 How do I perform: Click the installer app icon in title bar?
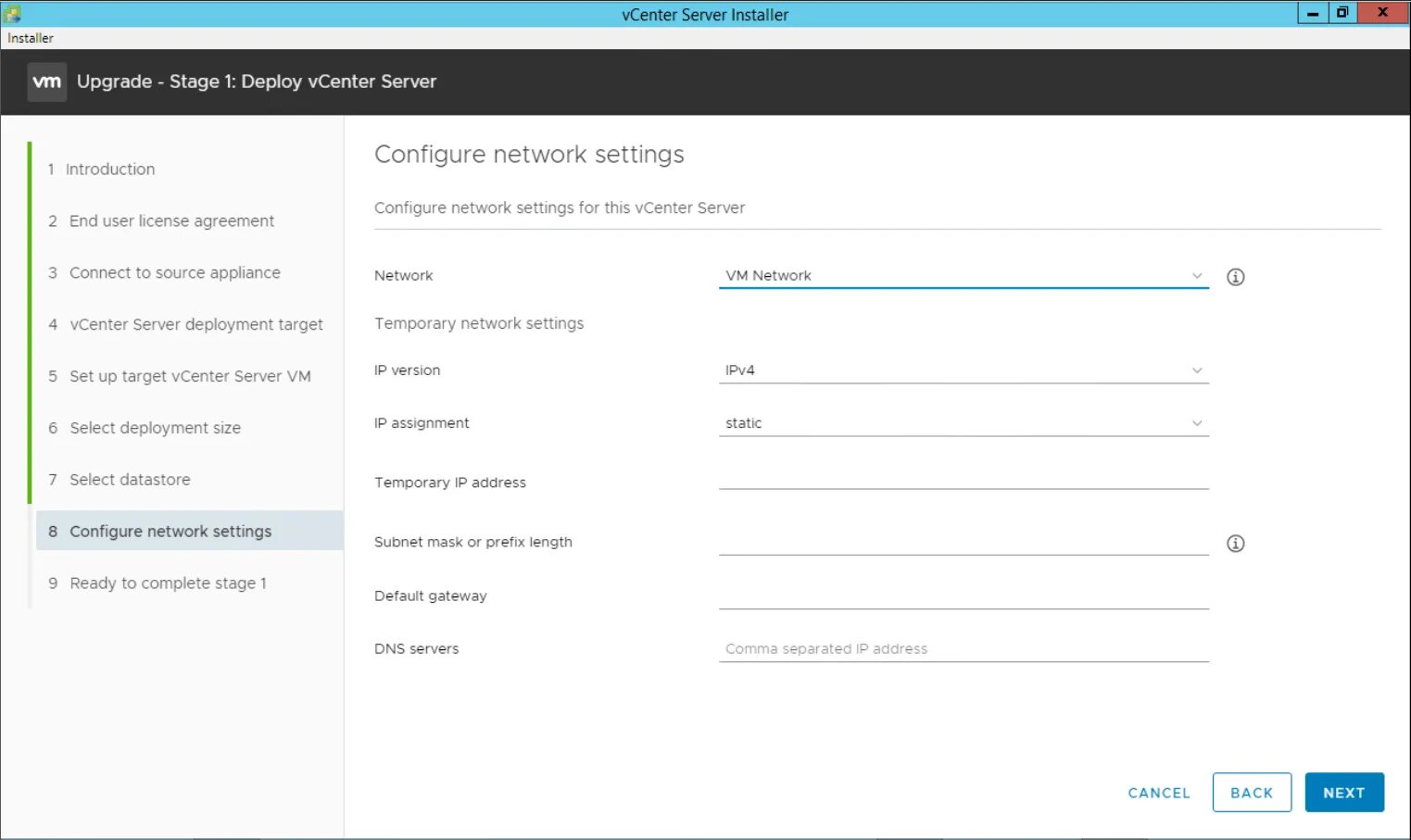pyautogui.click(x=12, y=14)
